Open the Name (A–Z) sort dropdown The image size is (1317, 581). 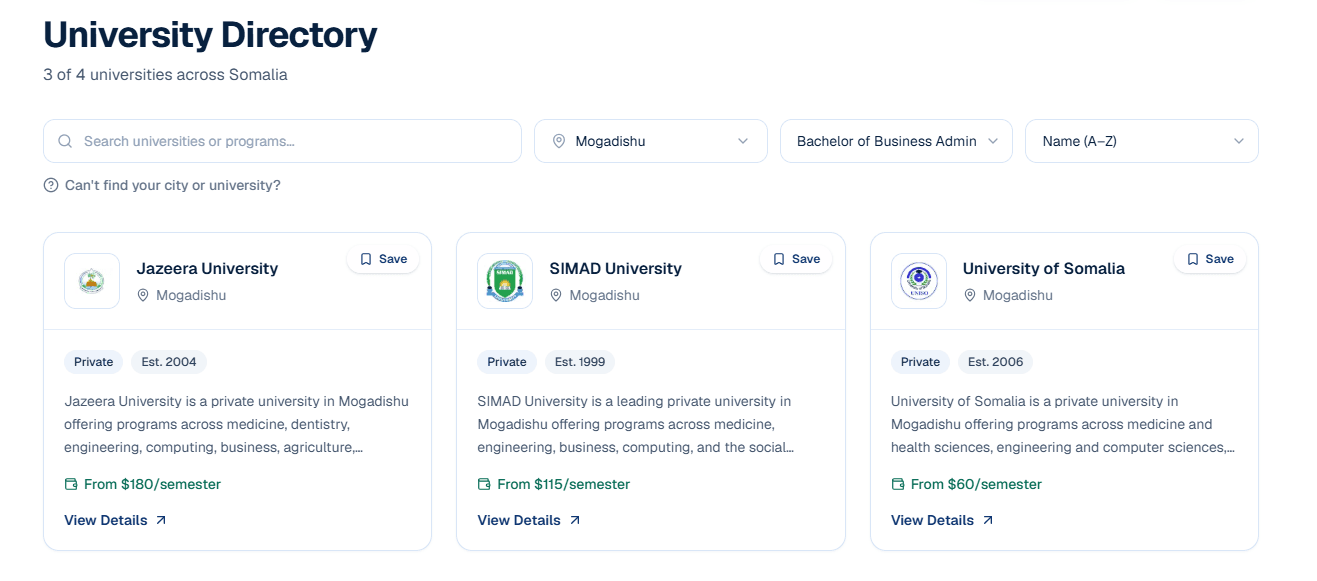[1142, 141]
